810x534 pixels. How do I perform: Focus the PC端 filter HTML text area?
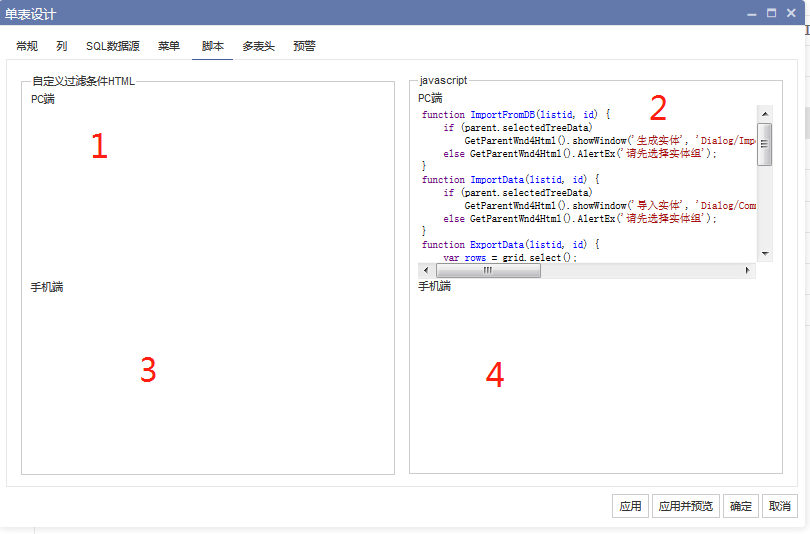[207, 190]
